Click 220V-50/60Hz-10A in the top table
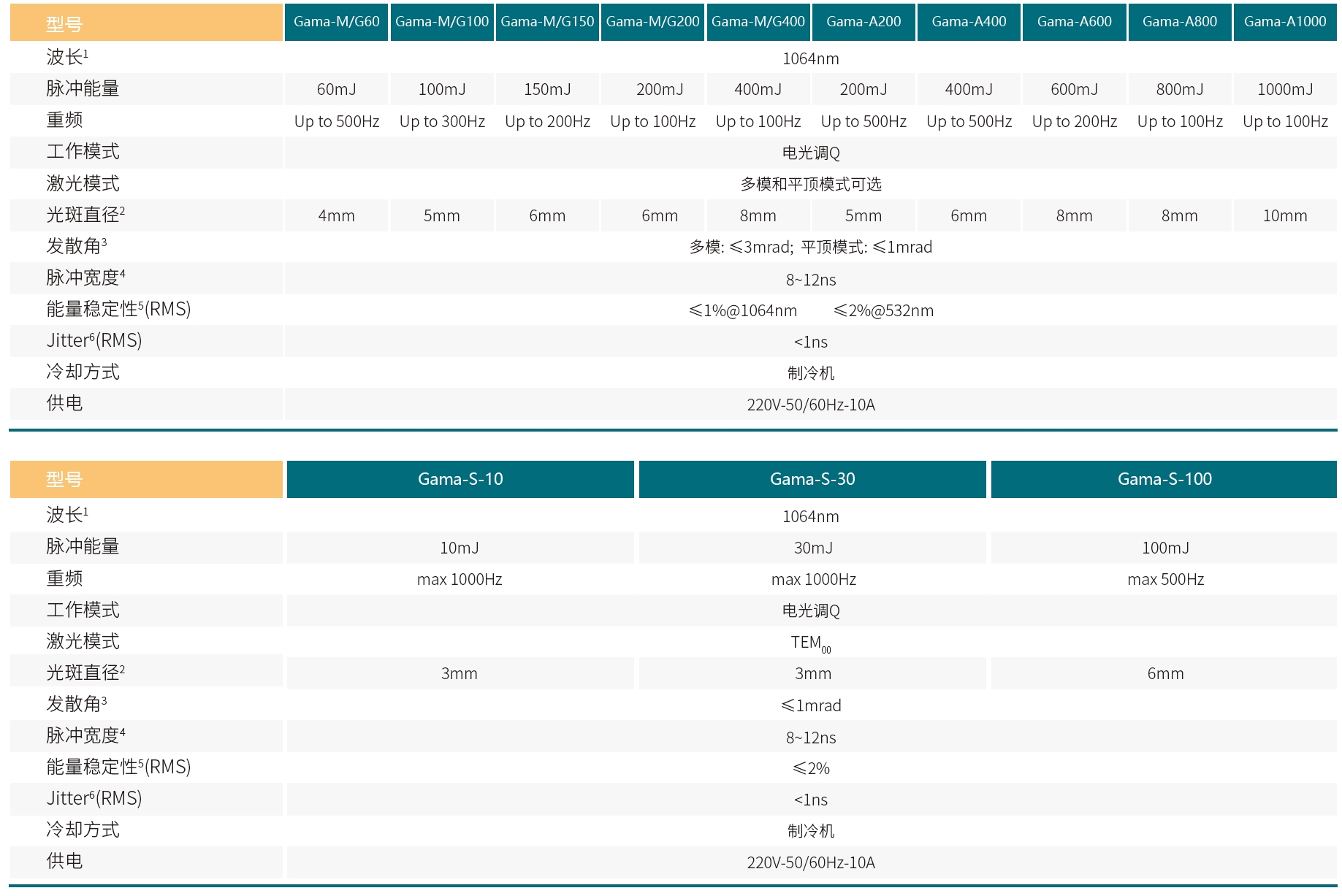The height and width of the screenshot is (896, 1342). [x=811, y=405]
